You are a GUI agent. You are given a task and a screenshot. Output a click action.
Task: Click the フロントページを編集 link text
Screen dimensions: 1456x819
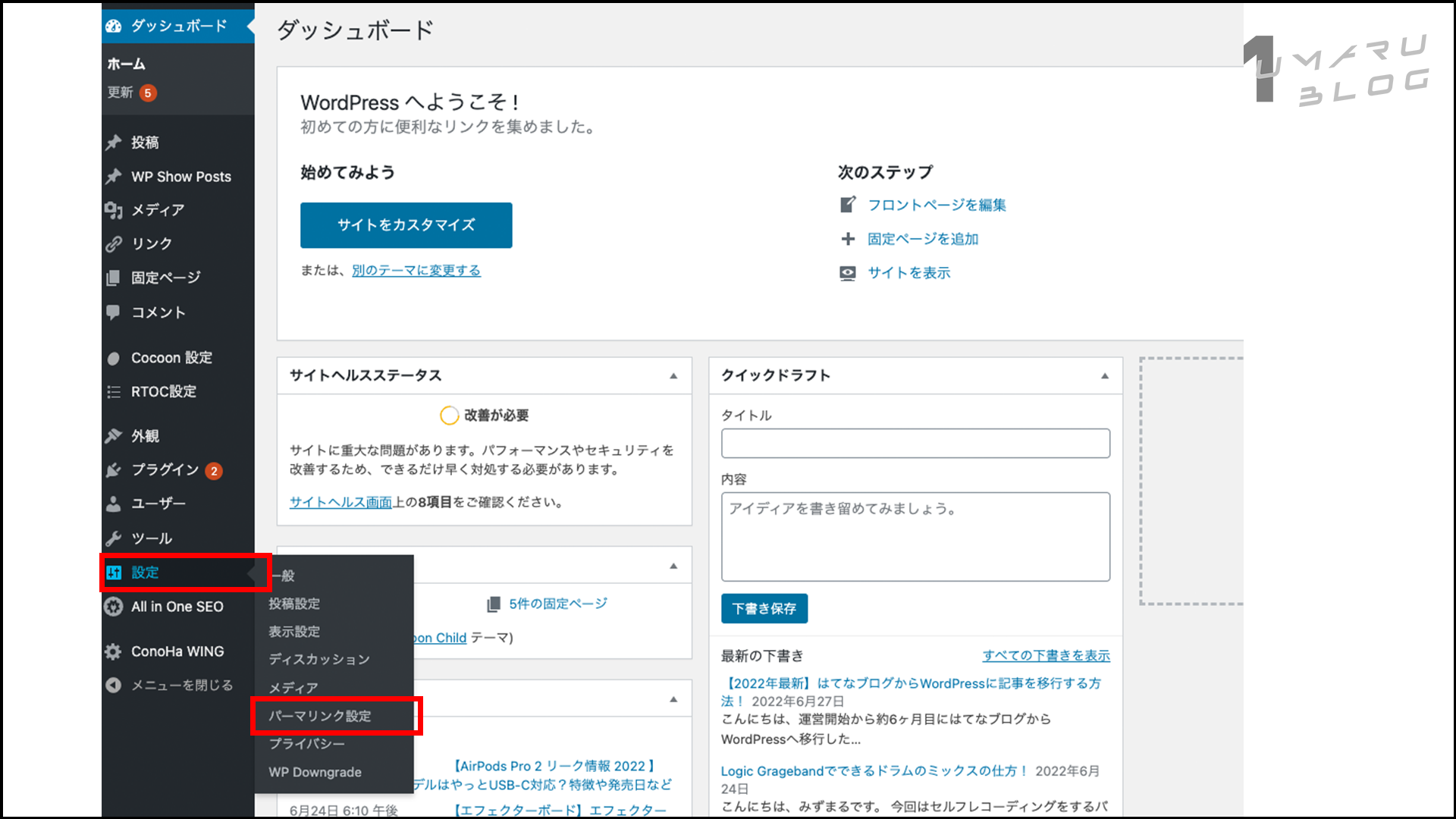(x=937, y=206)
